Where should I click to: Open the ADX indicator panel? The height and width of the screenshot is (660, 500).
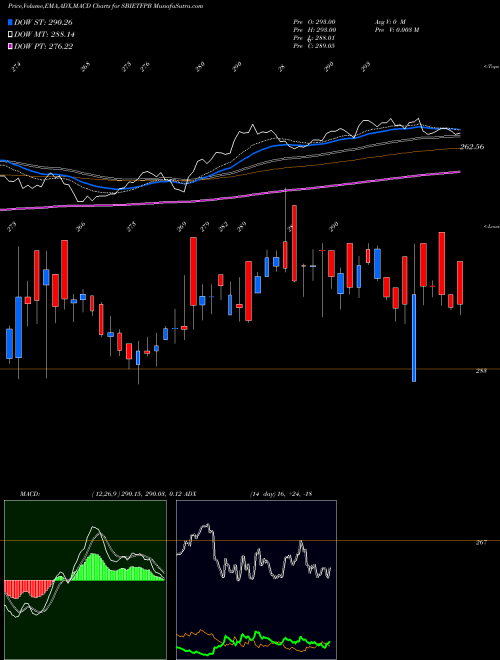click(256, 580)
